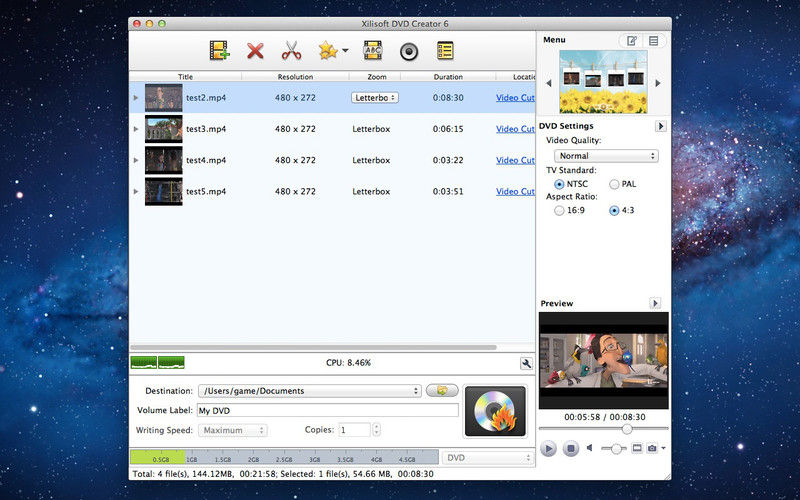Viewport: 800px width, 500px height.
Task: Play the preview video
Action: point(548,448)
